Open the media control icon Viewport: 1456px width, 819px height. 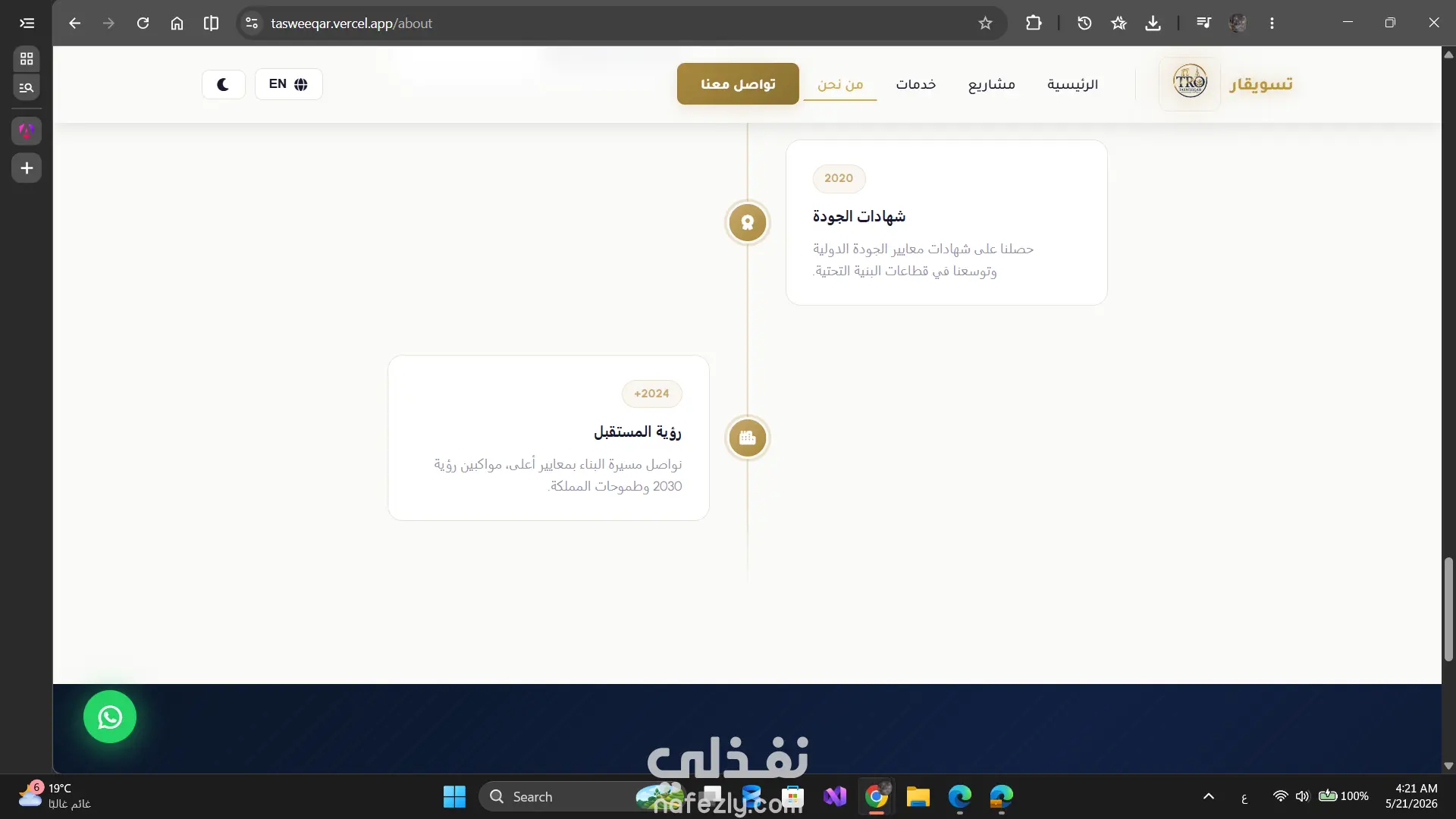click(x=1203, y=23)
